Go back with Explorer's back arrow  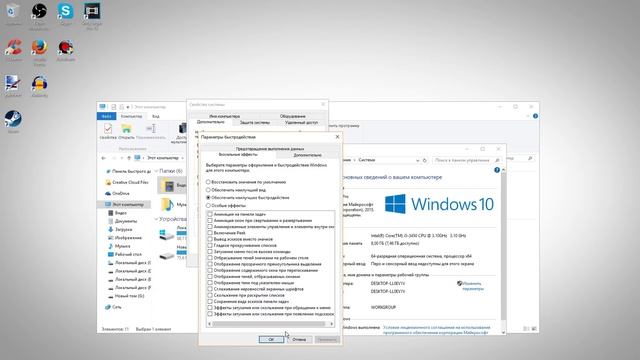tap(104, 158)
